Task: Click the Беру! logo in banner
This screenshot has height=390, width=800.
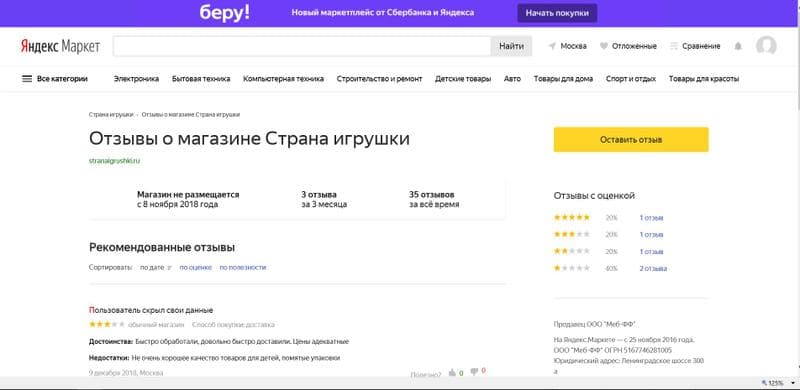Action: (x=224, y=13)
